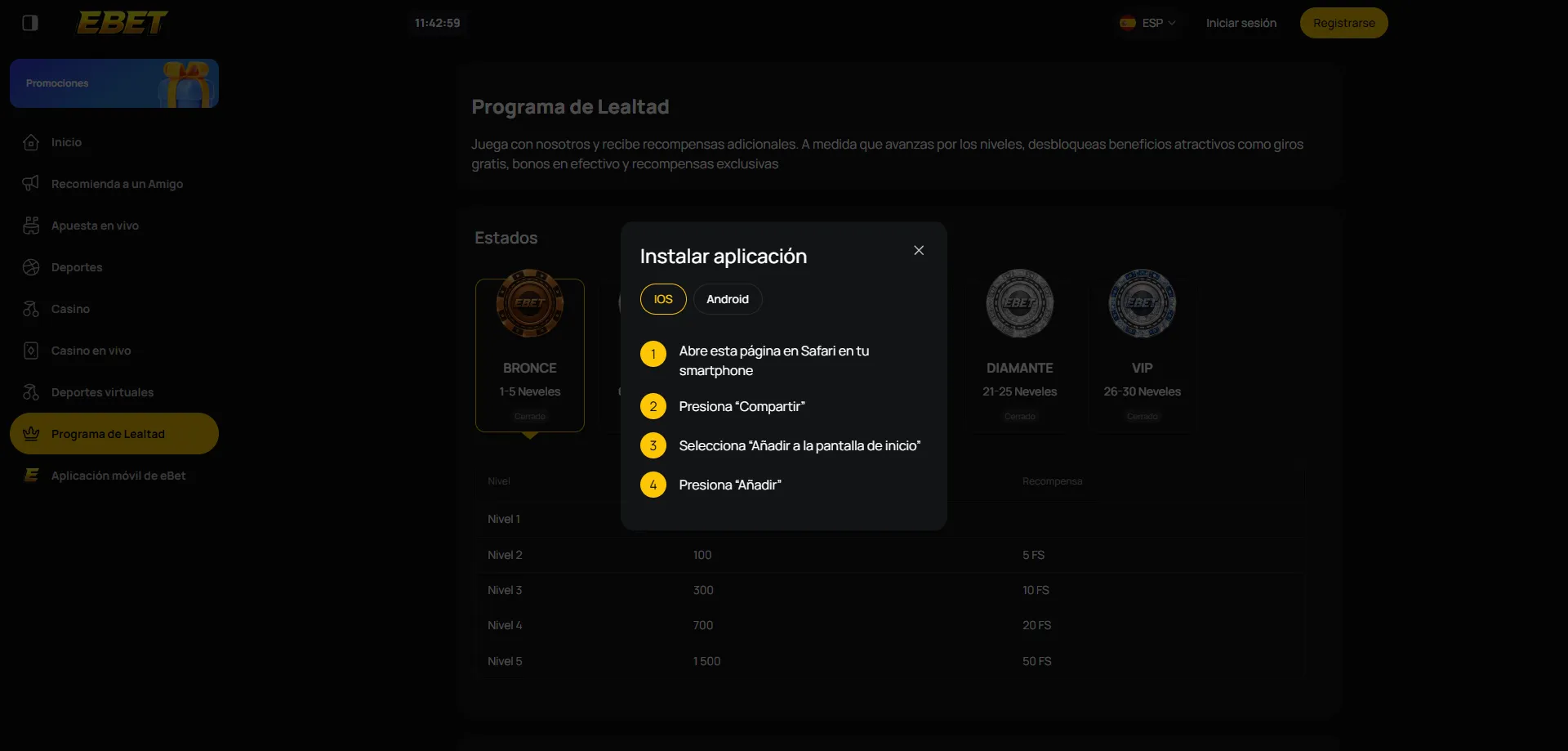Click the 10 FS reward cell
The image size is (1568, 751).
[1036, 590]
